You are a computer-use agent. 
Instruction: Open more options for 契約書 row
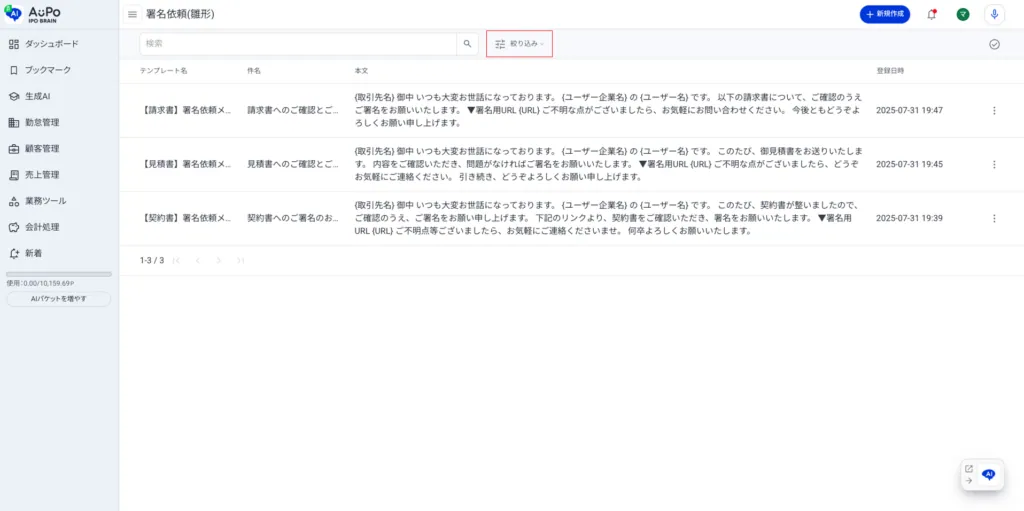tap(994, 218)
